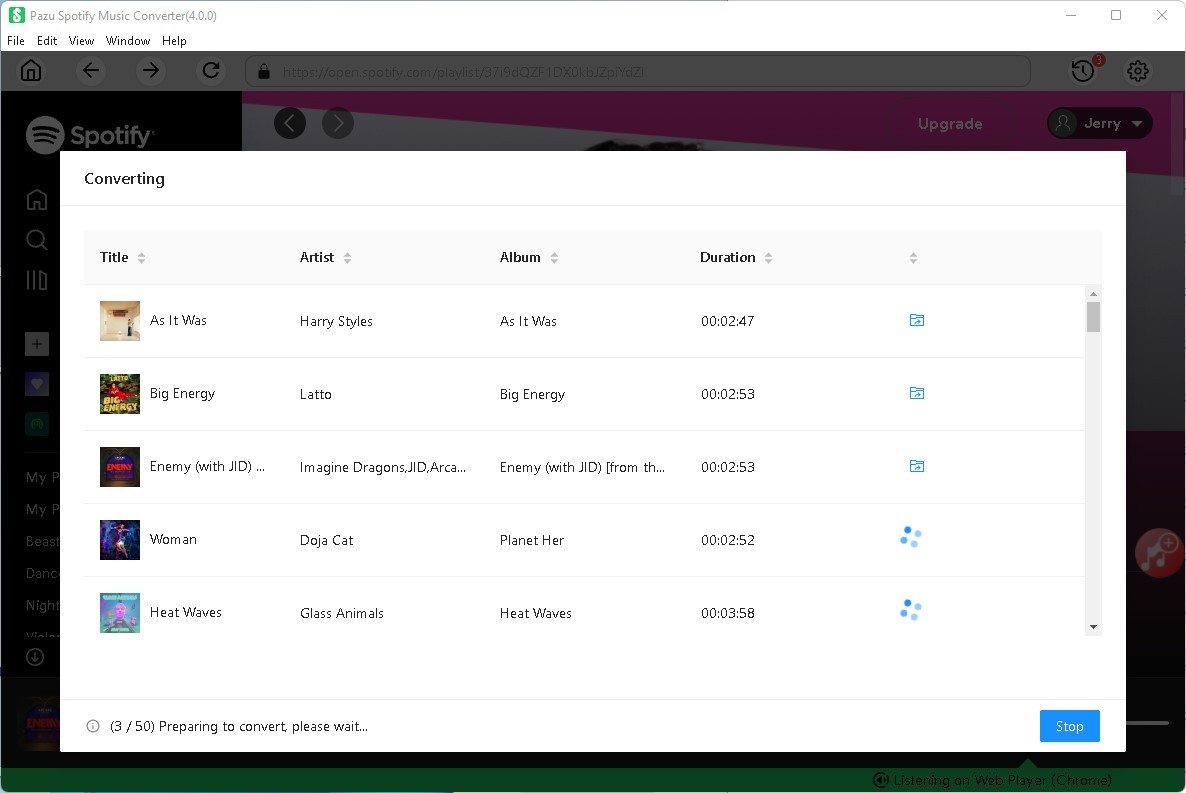Click the Heat Waves album thumbnail

click(120, 613)
